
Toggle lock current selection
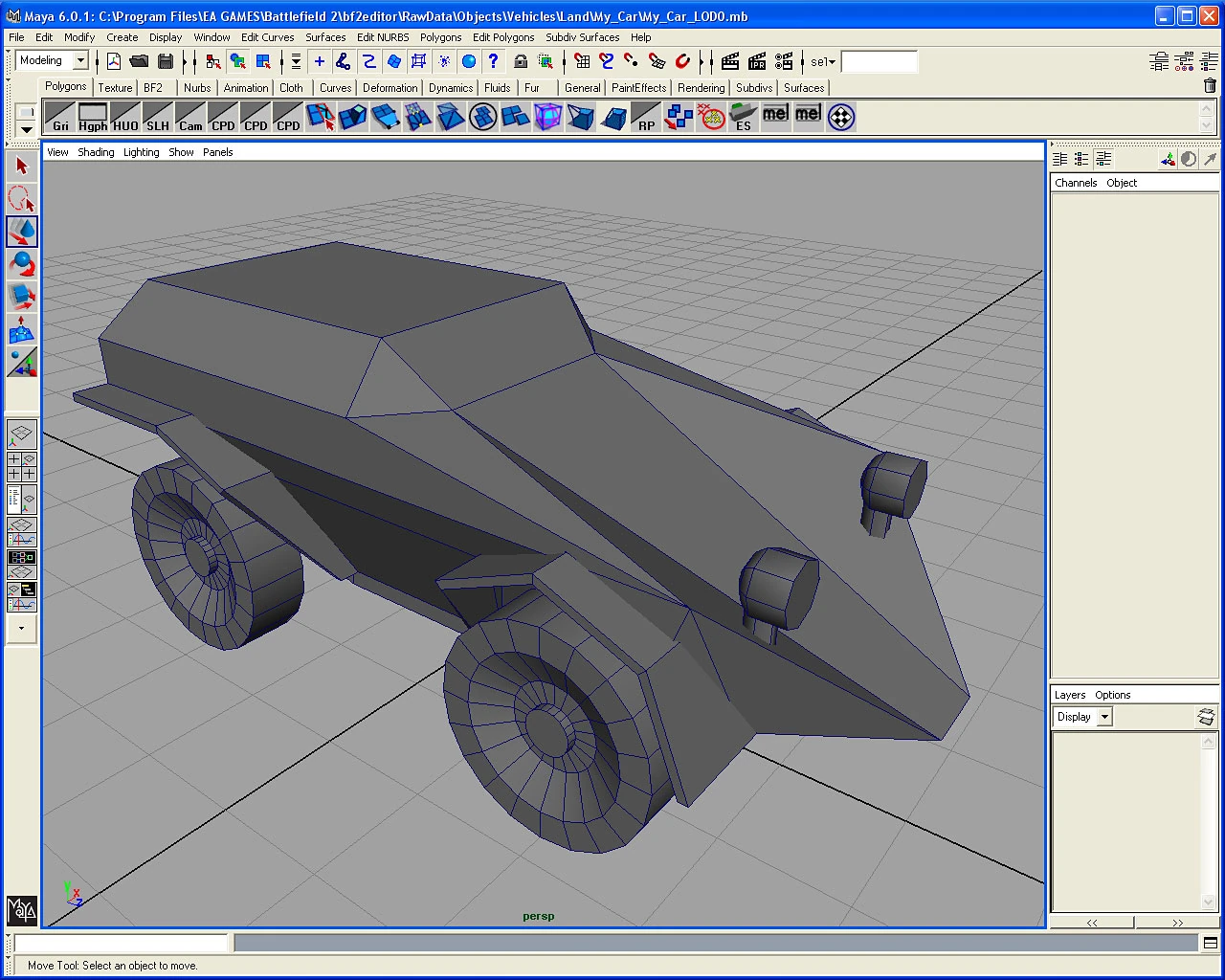click(520, 61)
